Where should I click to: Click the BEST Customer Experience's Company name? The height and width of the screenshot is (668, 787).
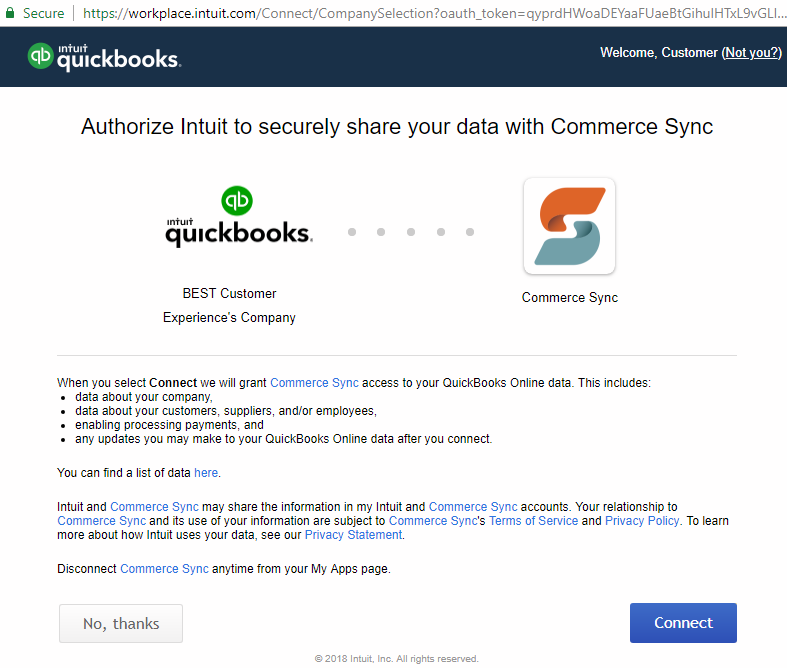click(x=229, y=306)
